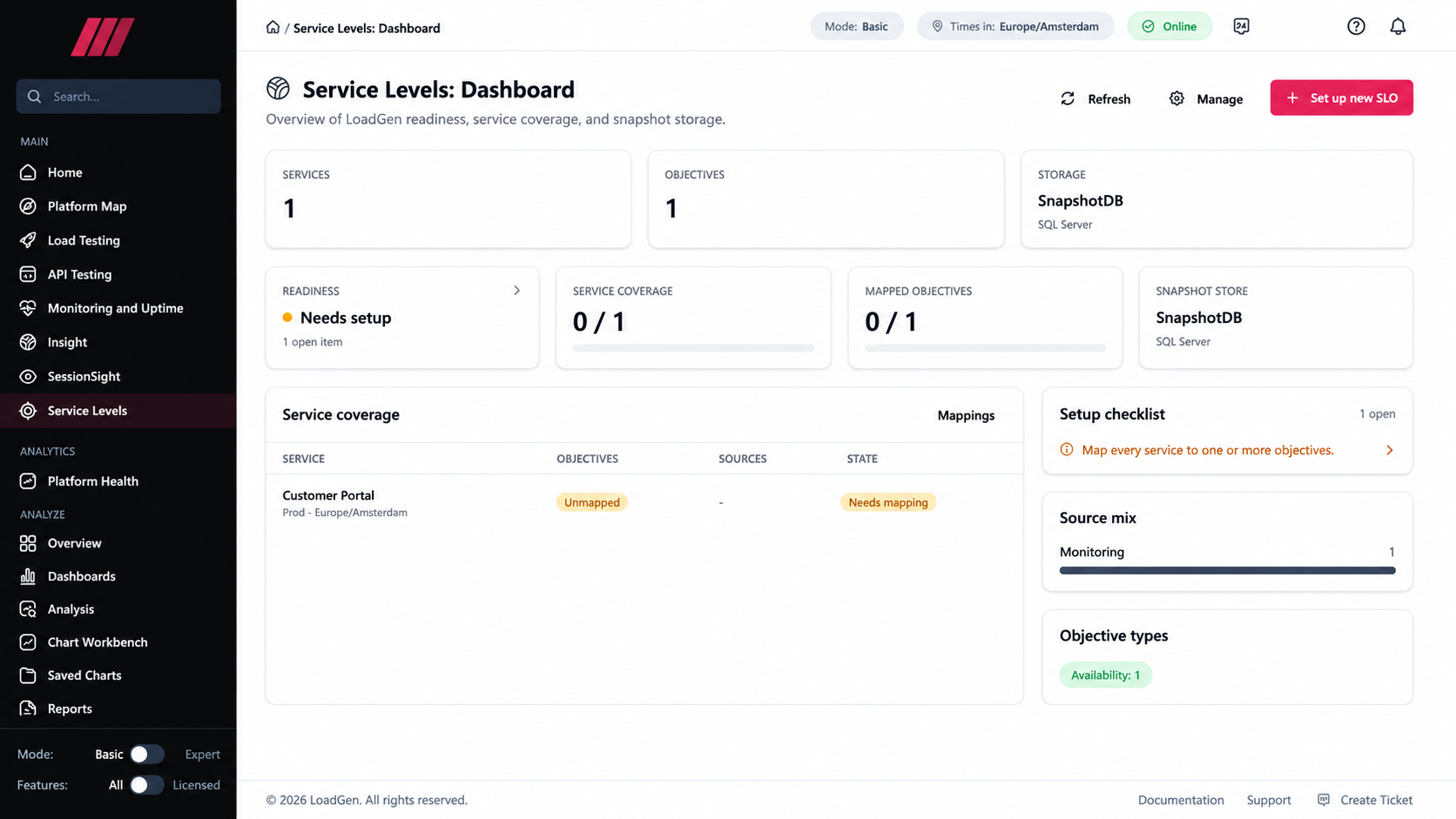
Task: Click the API Testing icon
Action: [x=28, y=274]
